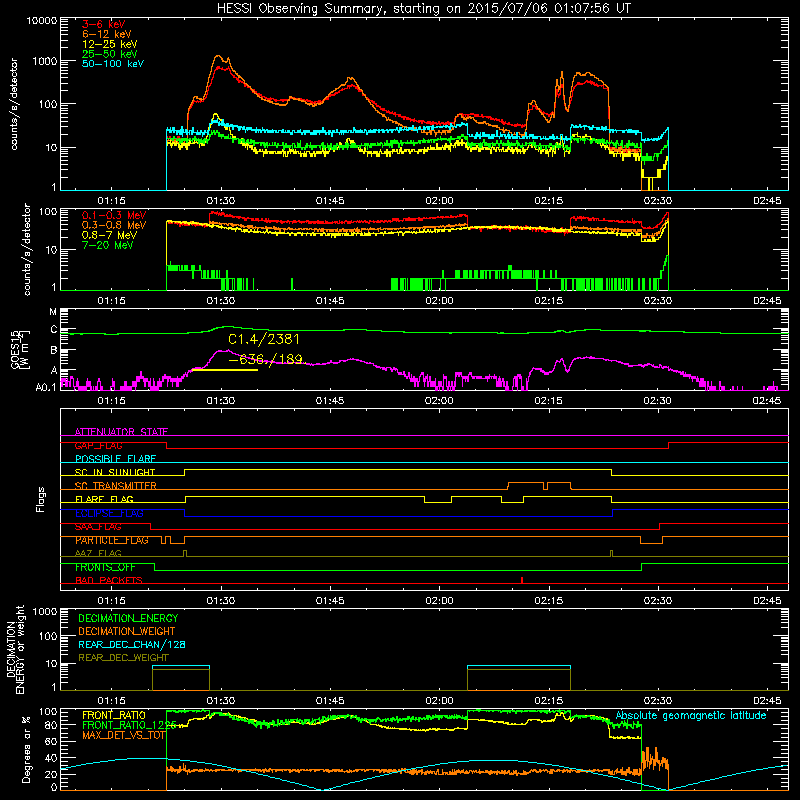Viewport: 800px width, 800px height.
Task: Click the FRONT_RATIO legend label
Action: coord(114,716)
